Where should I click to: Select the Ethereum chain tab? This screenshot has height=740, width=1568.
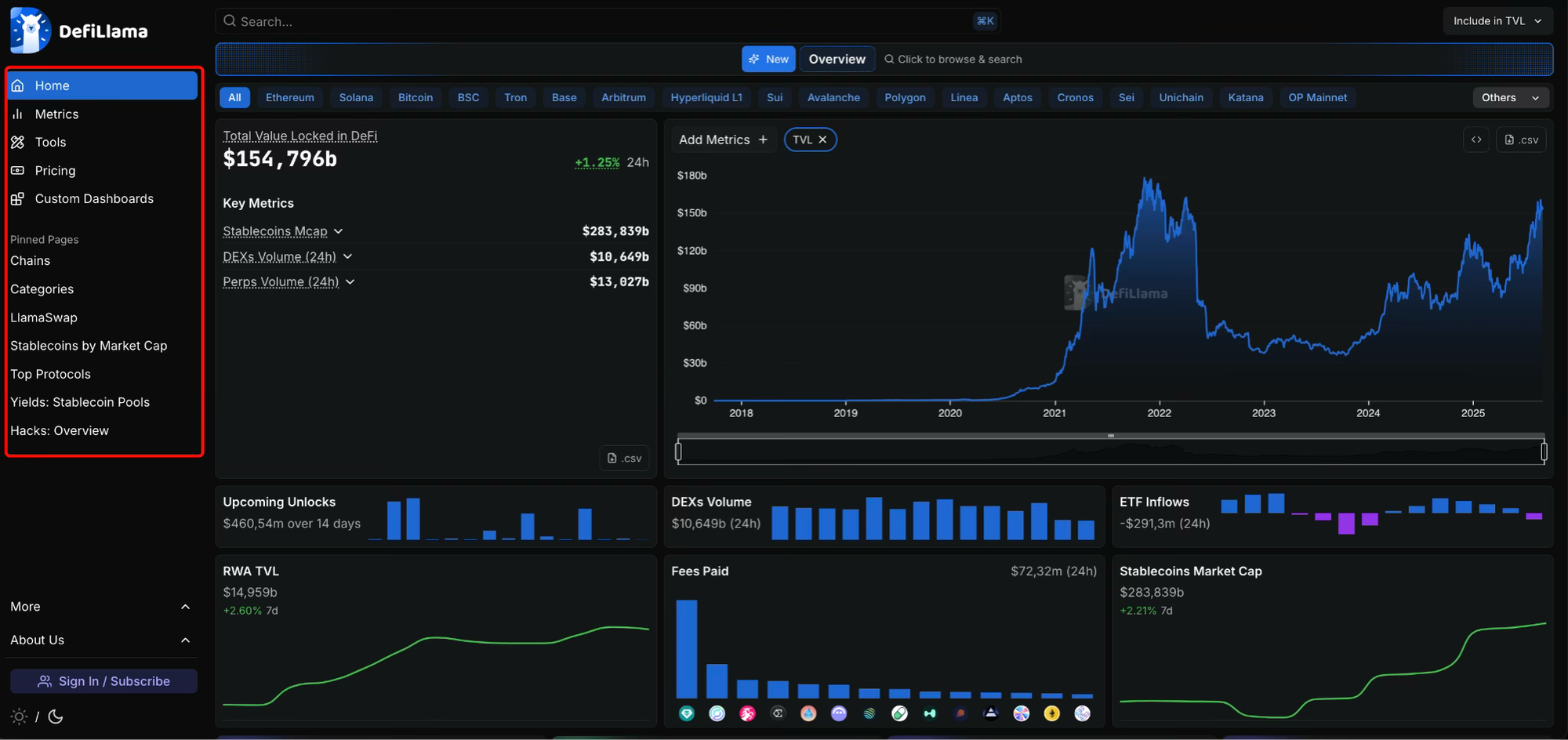point(289,97)
